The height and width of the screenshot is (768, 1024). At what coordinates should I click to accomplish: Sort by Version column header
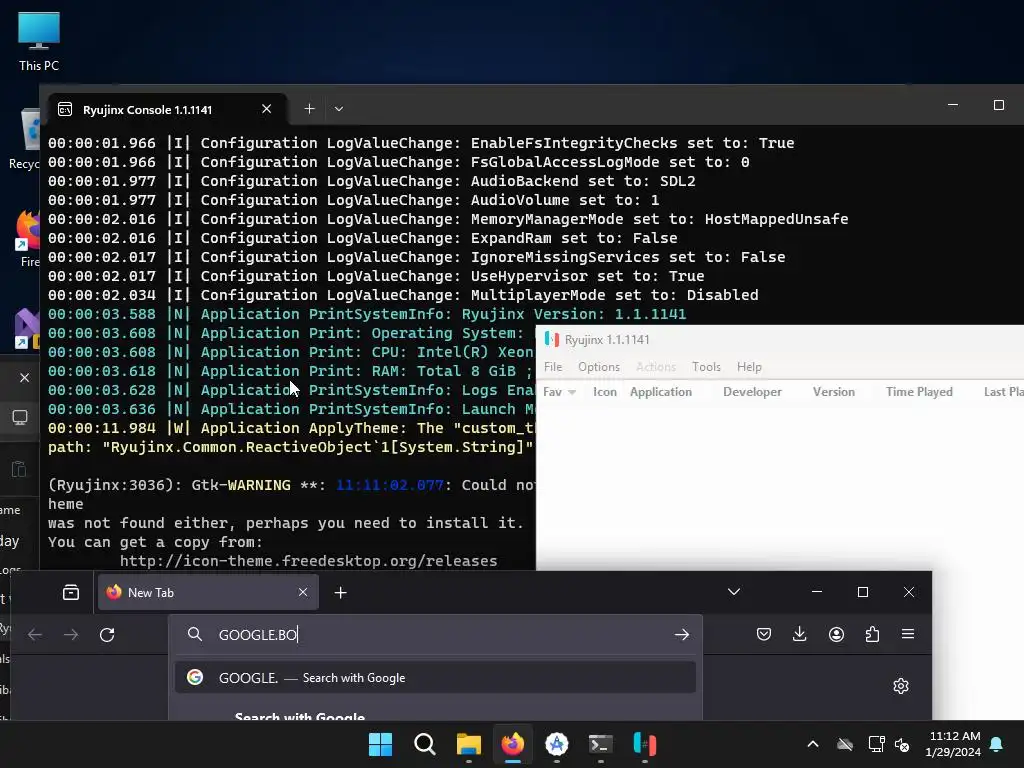[x=833, y=392]
